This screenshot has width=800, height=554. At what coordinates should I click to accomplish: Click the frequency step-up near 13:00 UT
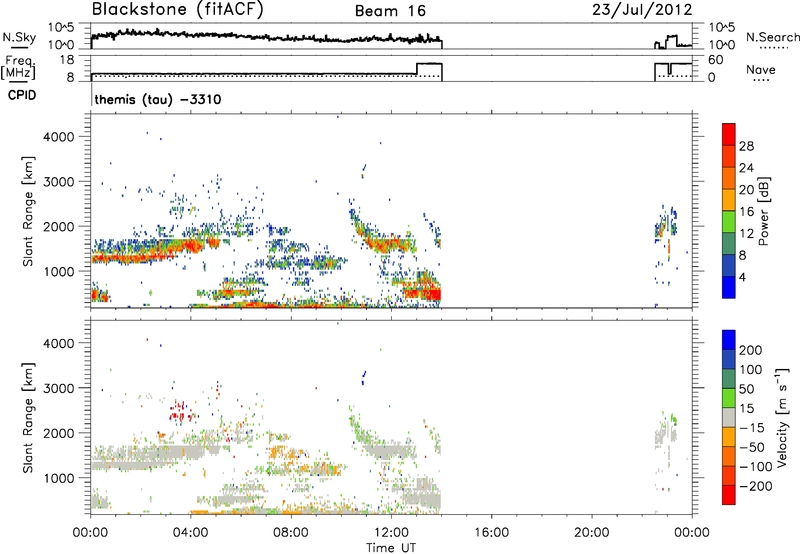click(417, 69)
